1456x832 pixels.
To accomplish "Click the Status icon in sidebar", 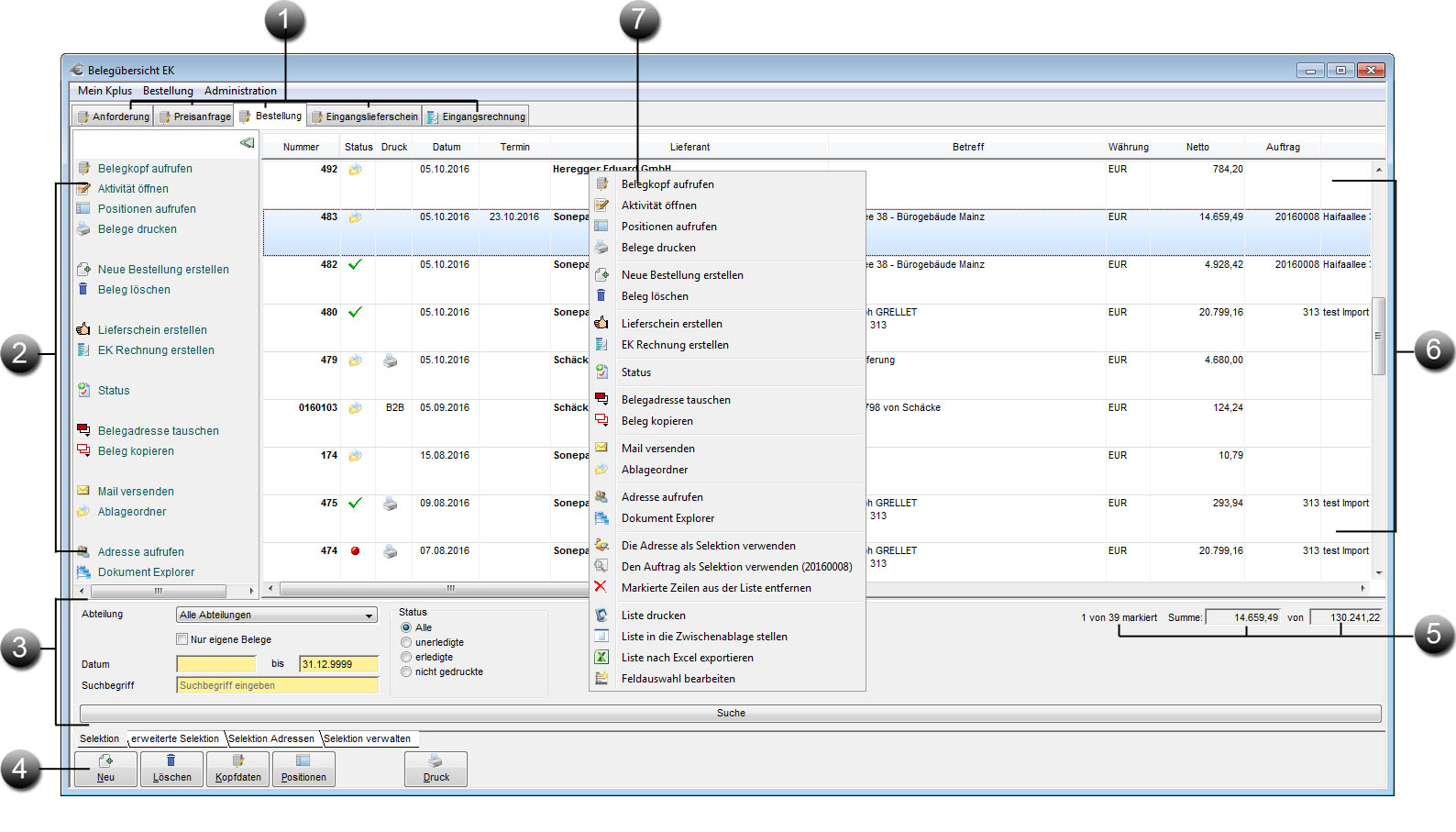I will 83,390.
